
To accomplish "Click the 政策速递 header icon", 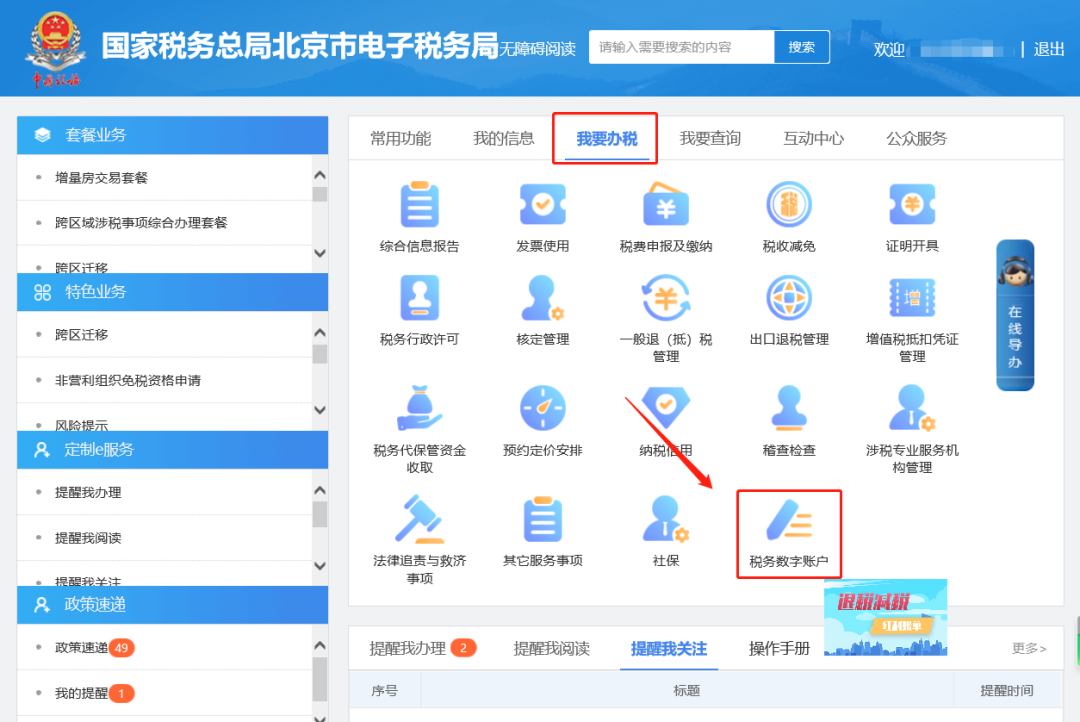I will [x=42, y=605].
